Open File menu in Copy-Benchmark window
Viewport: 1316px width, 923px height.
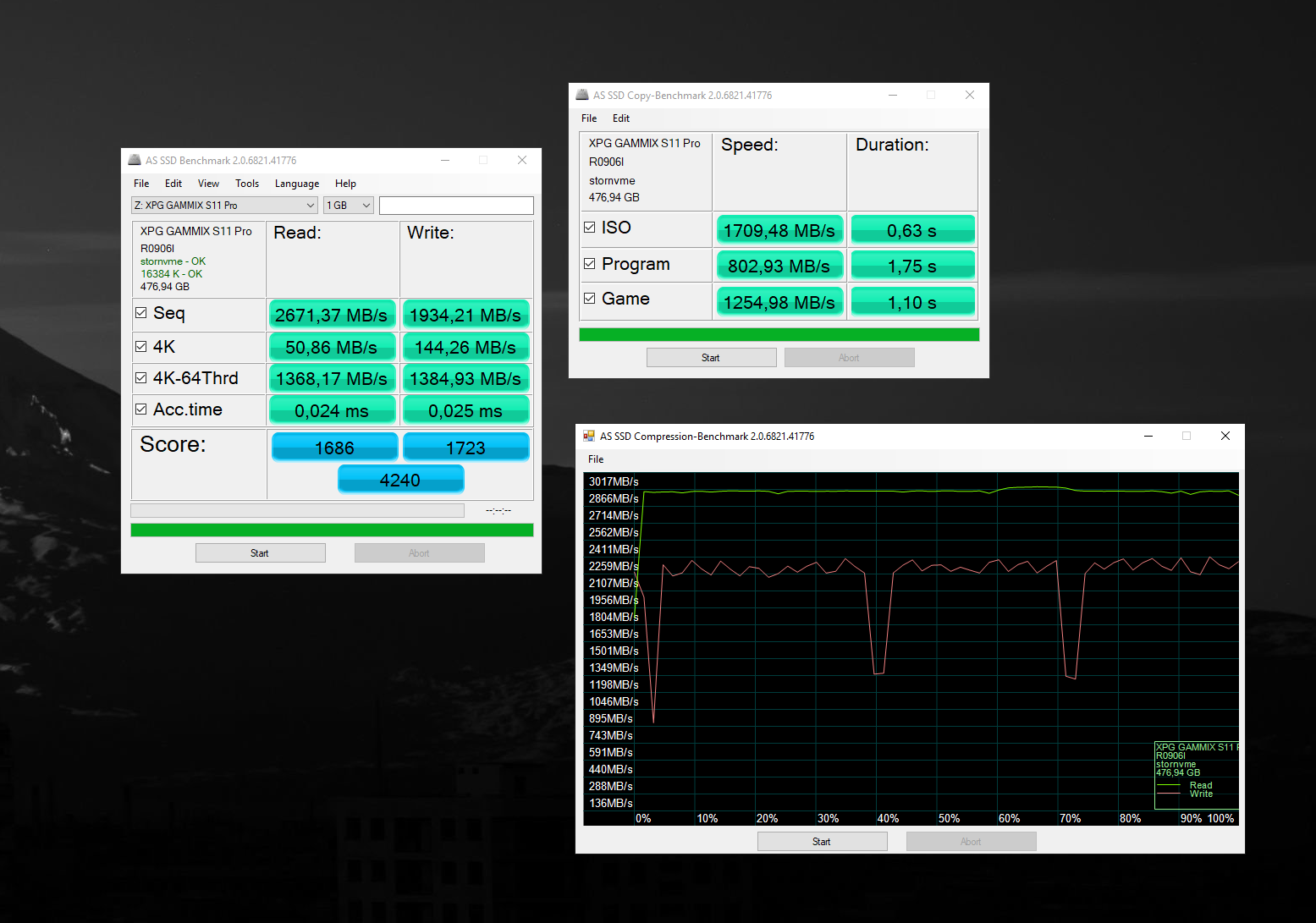tap(589, 118)
